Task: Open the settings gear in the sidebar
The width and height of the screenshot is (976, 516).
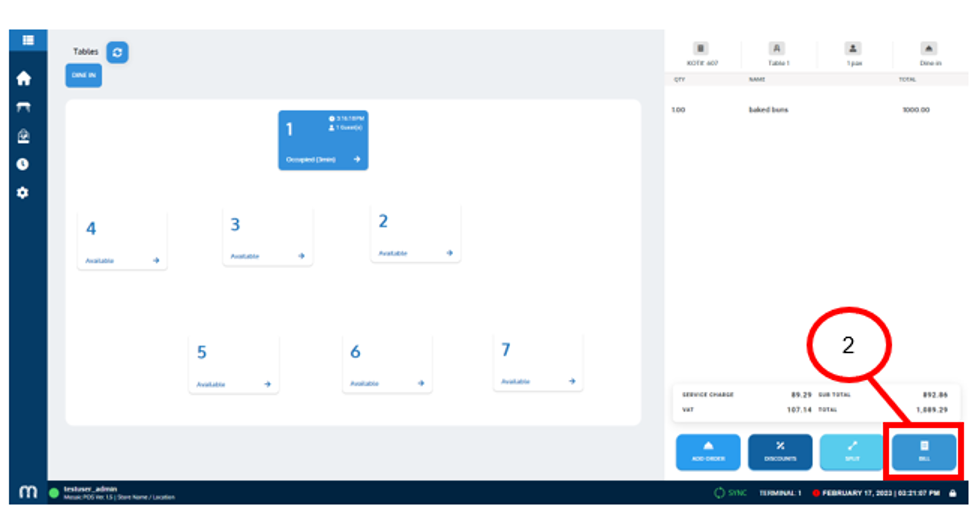Action: (24, 192)
